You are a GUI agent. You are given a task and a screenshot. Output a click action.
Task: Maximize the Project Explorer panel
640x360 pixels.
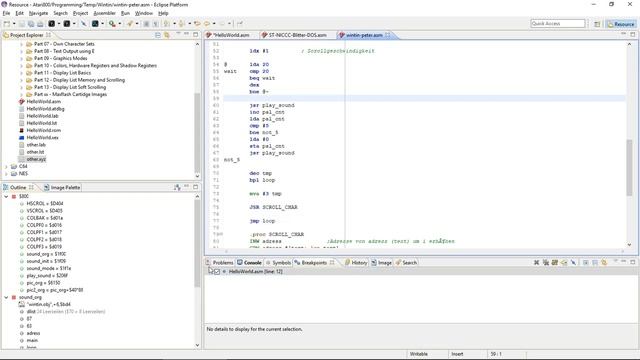[x=196, y=35]
